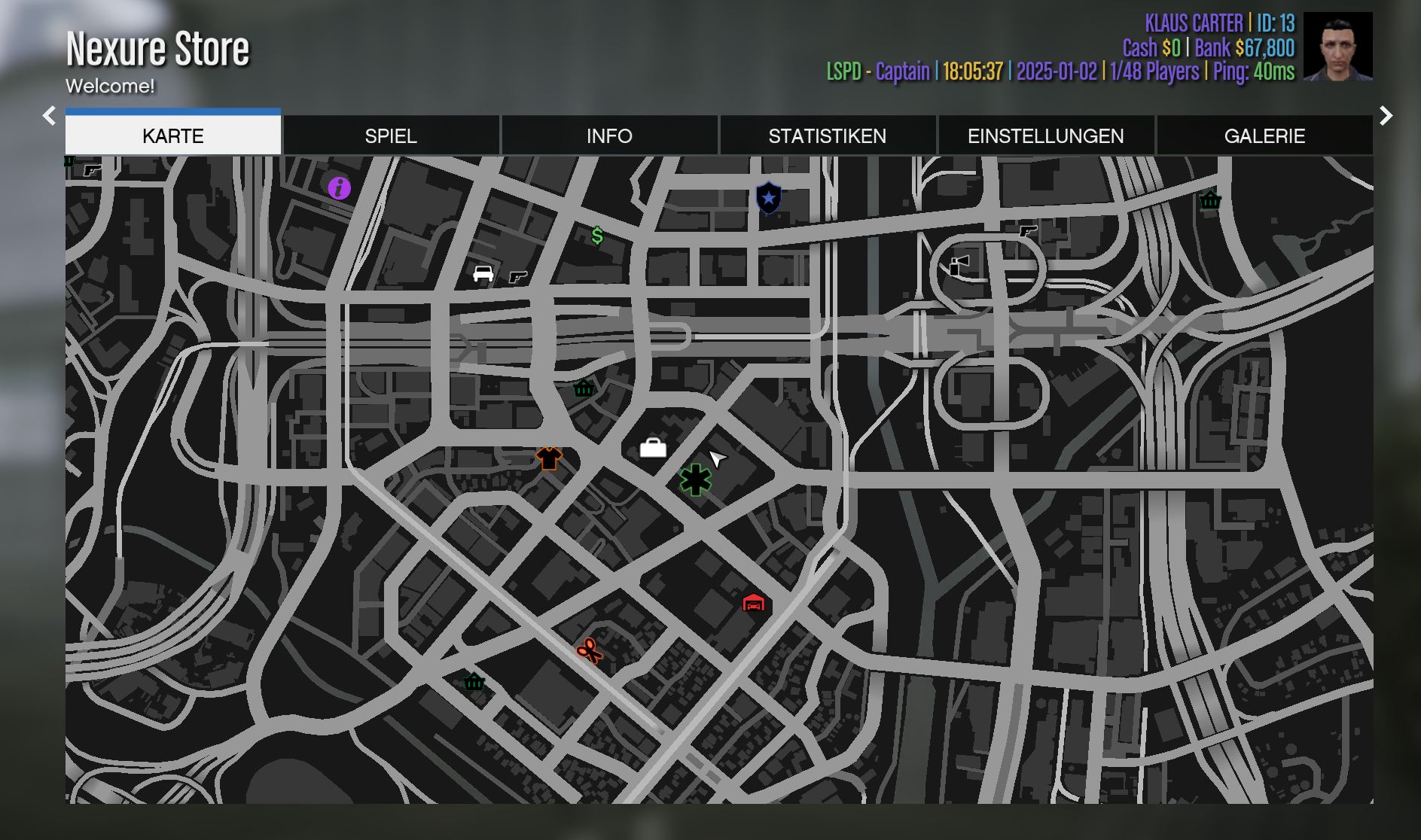Click the purple information blip on map
The height and width of the screenshot is (840, 1421).
pyautogui.click(x=339, y=187)
